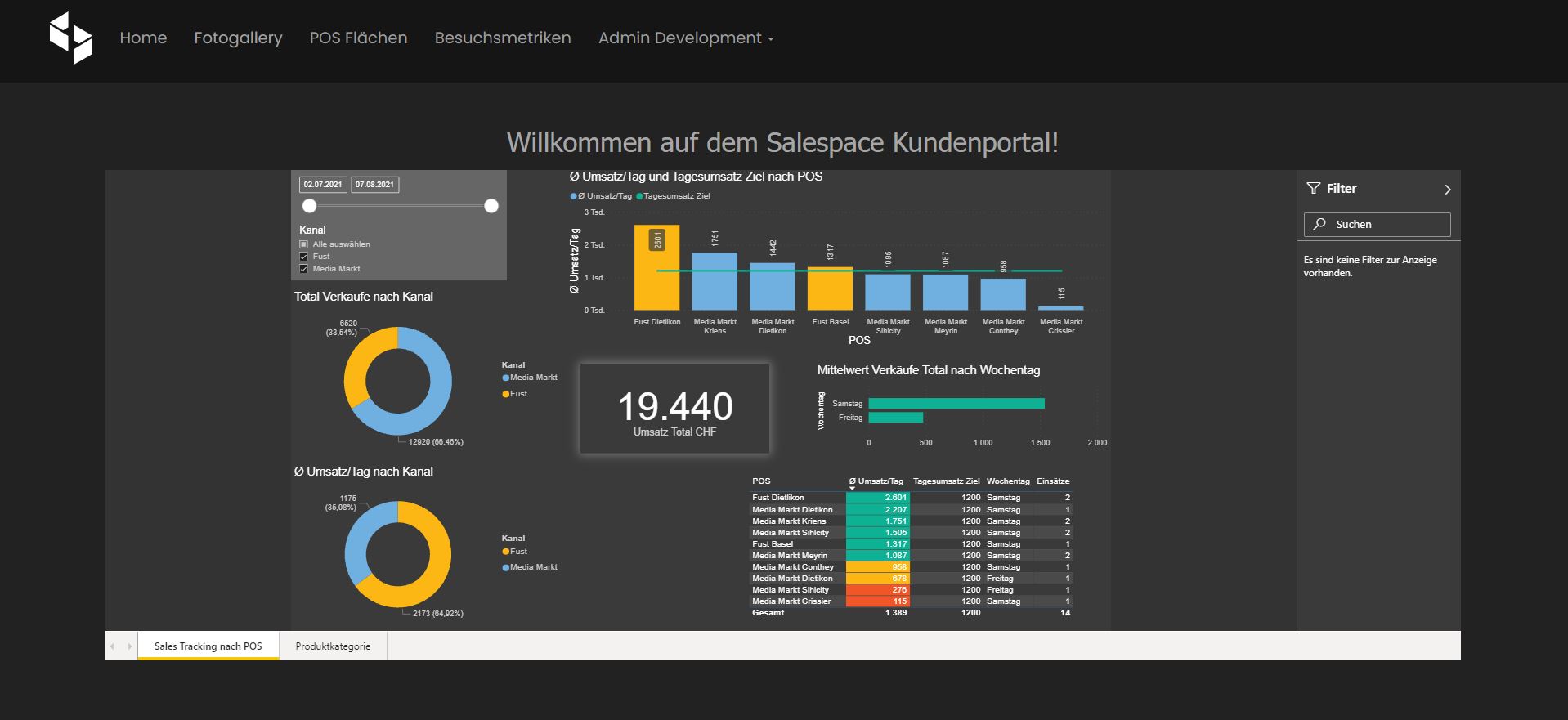Sort table by Tagesumsatz Ziel column header

tap(946, 481)
